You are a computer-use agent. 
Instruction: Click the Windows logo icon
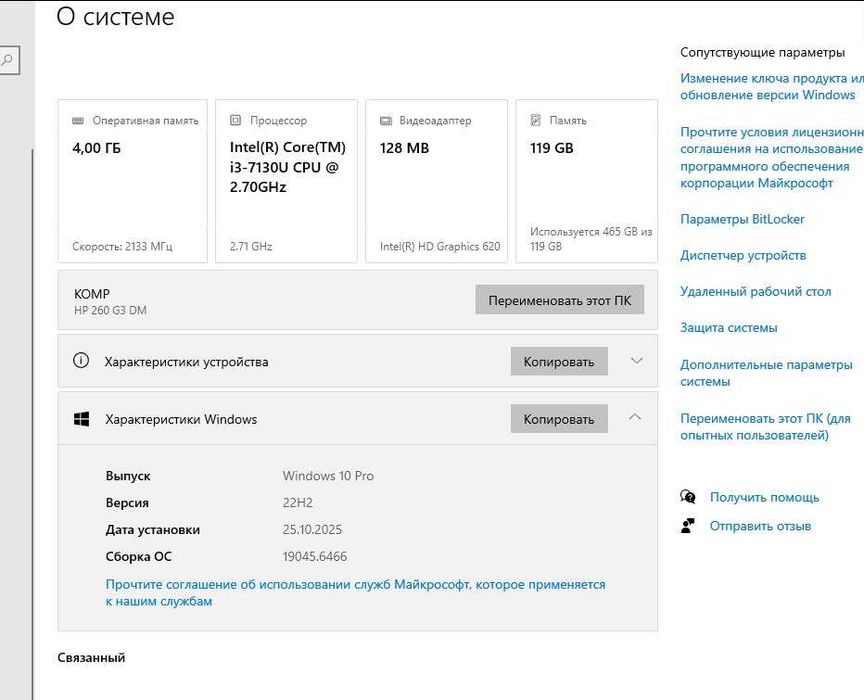click(x=82, y=419)
